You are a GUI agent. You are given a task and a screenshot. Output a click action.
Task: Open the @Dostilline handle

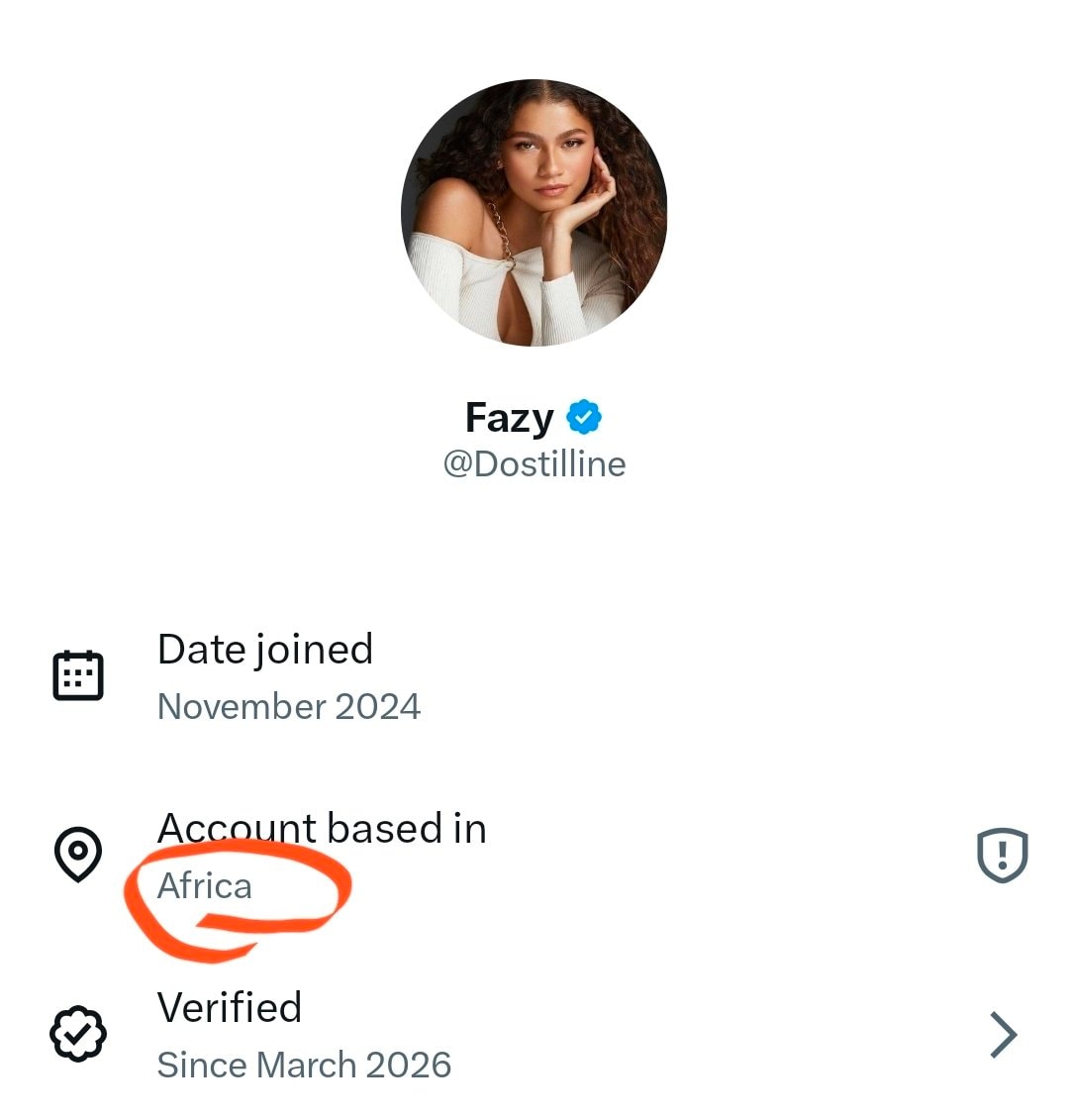pyautogui.click(x=534, y=464)
